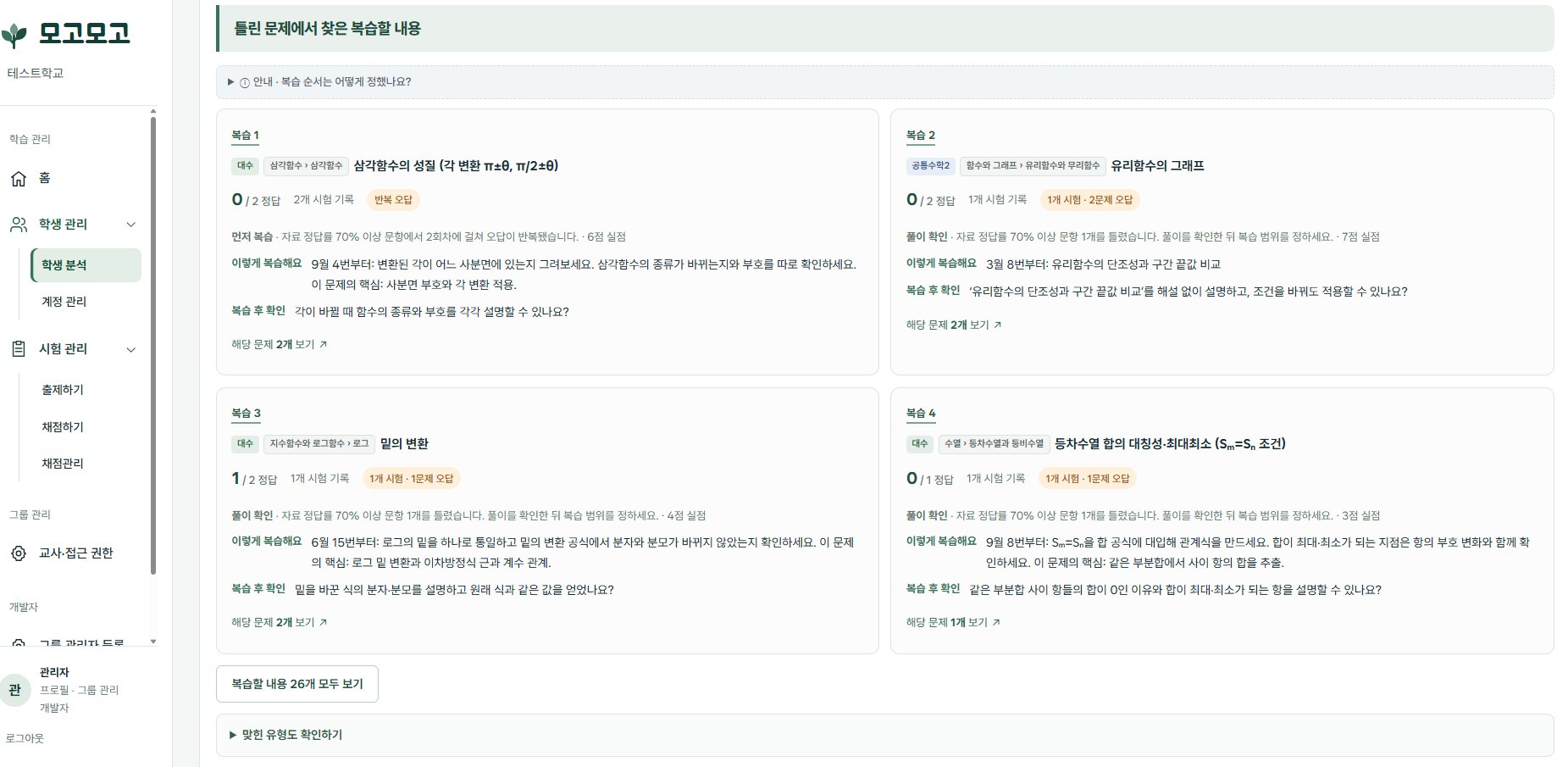
Task: Select 출제하기 in the sidebar
Action: pyautogui.click(x=63, y=390)
